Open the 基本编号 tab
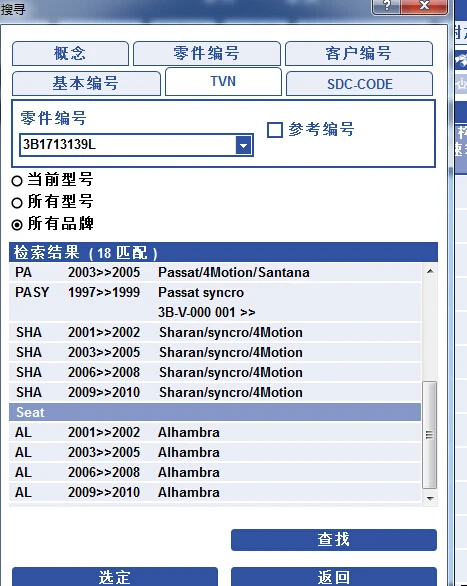 (x=86, y=83)
